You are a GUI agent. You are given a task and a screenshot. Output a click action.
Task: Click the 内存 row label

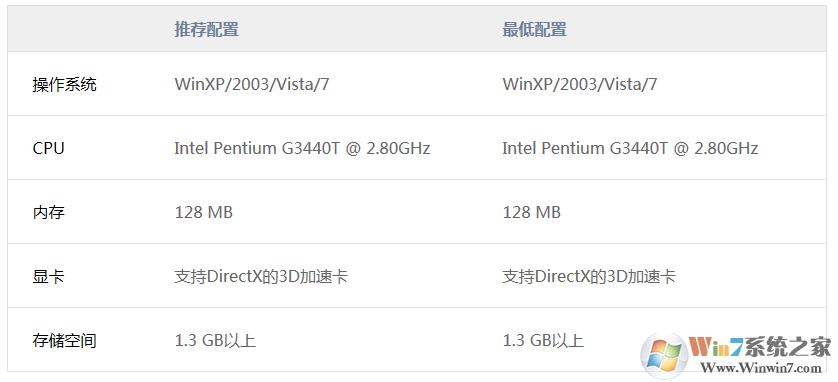[x=49, y=213]
